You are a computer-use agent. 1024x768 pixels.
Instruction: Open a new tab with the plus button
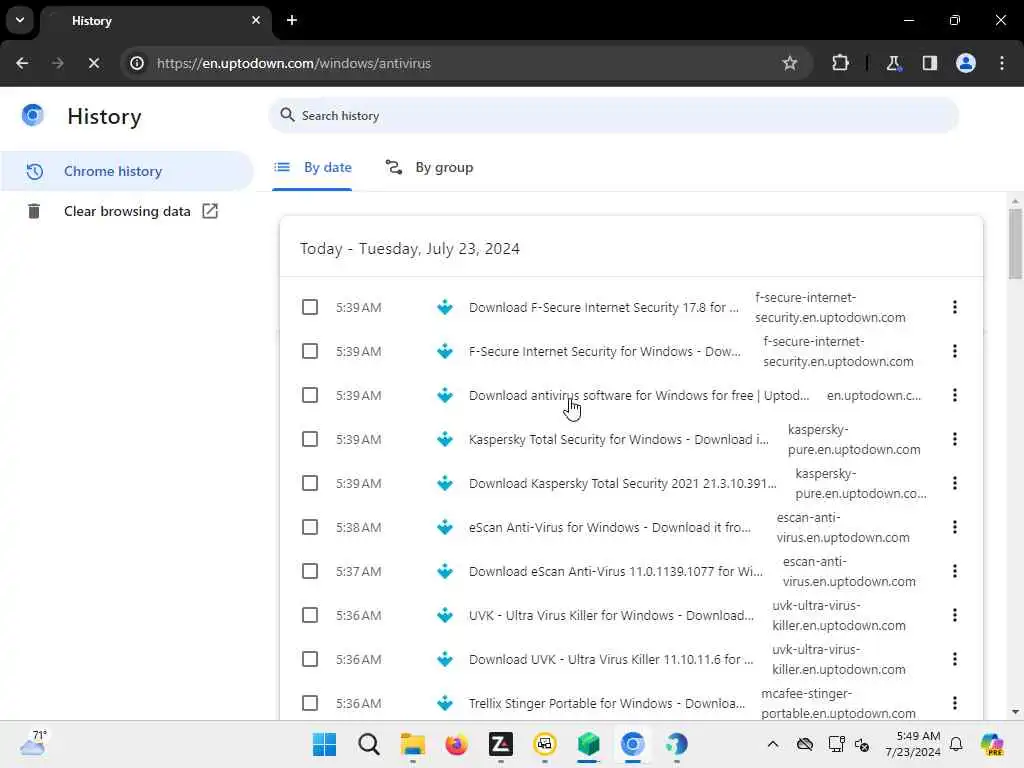click(x=292, y=20)
